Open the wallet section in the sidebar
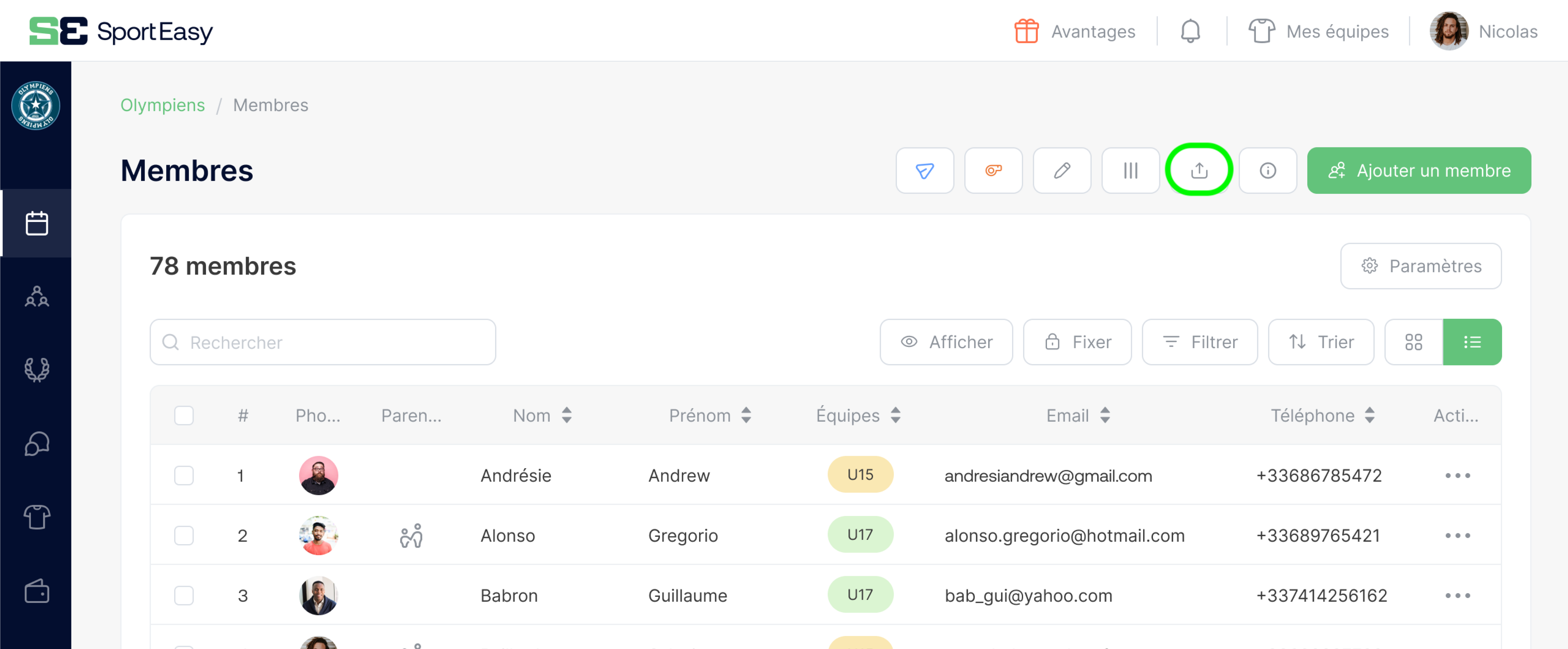This screenshot has height=649, width=1568. pos(37,591)
